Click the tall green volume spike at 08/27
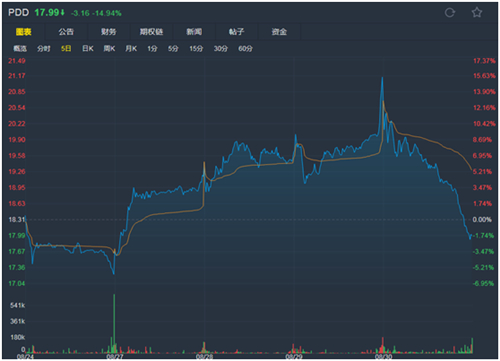The image size is (500, 361). 114,323
